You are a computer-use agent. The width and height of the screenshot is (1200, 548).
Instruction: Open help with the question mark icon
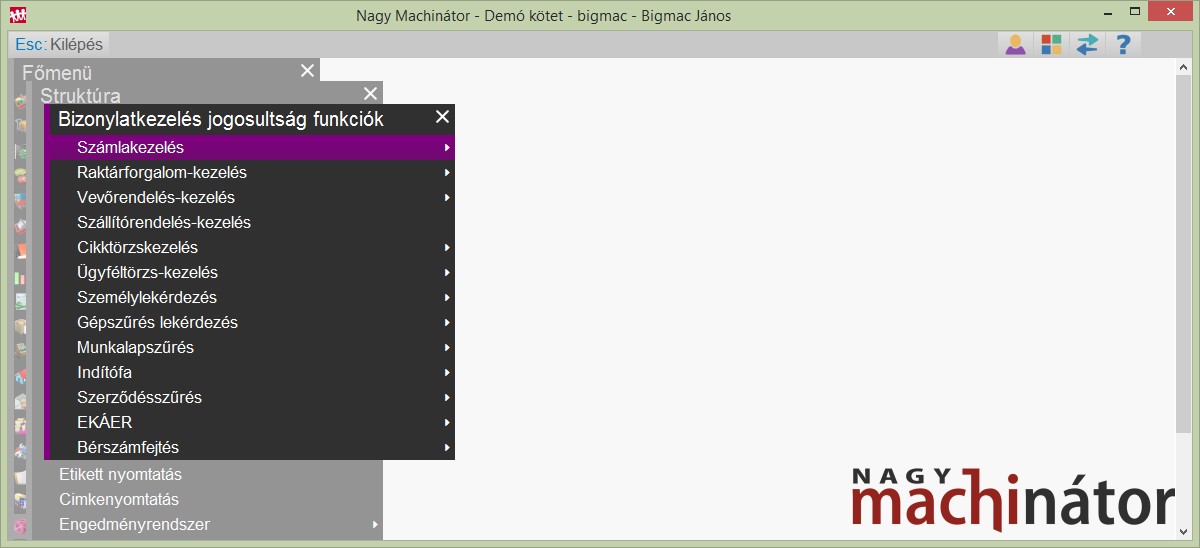coord(1122,45)
